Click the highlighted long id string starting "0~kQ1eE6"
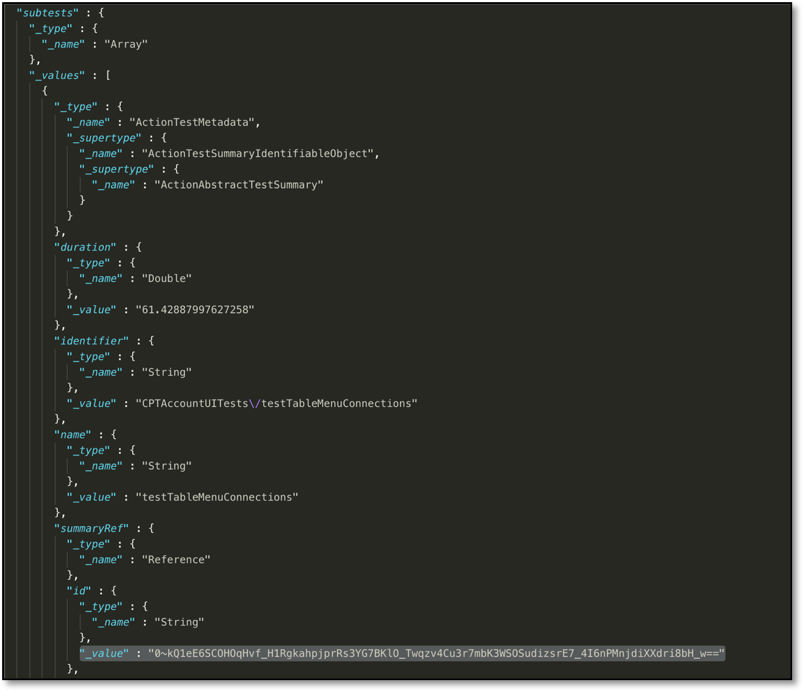 (x=436, y=654)
